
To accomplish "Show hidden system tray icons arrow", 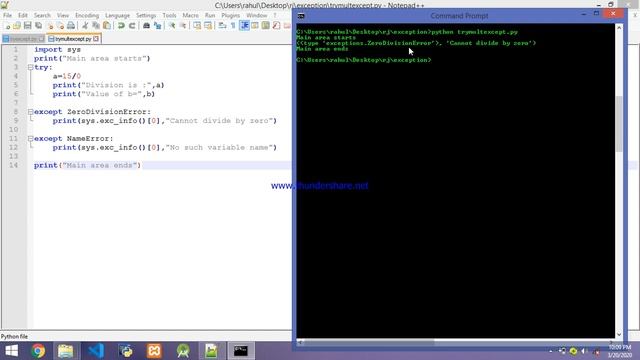I will coord(551,351).
